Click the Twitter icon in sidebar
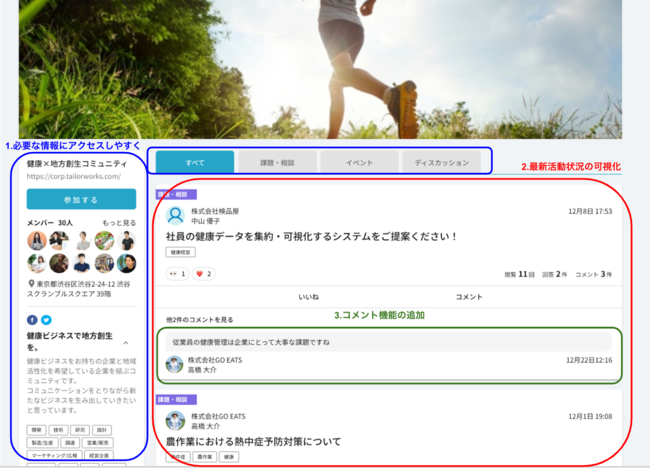Viewport: 650px width, 468px height. pos(46,320)
